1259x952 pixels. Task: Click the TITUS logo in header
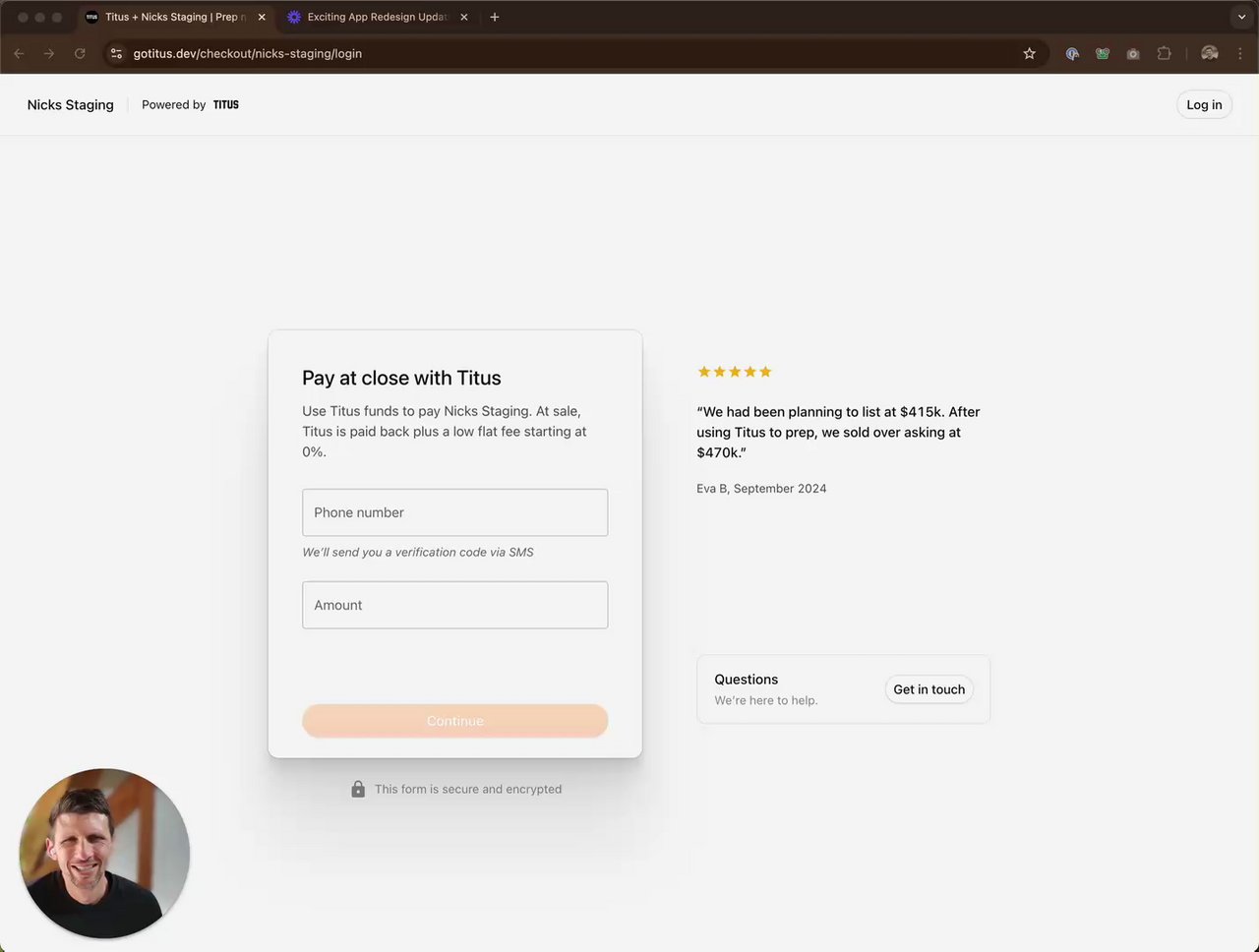(x=226, y=104)
